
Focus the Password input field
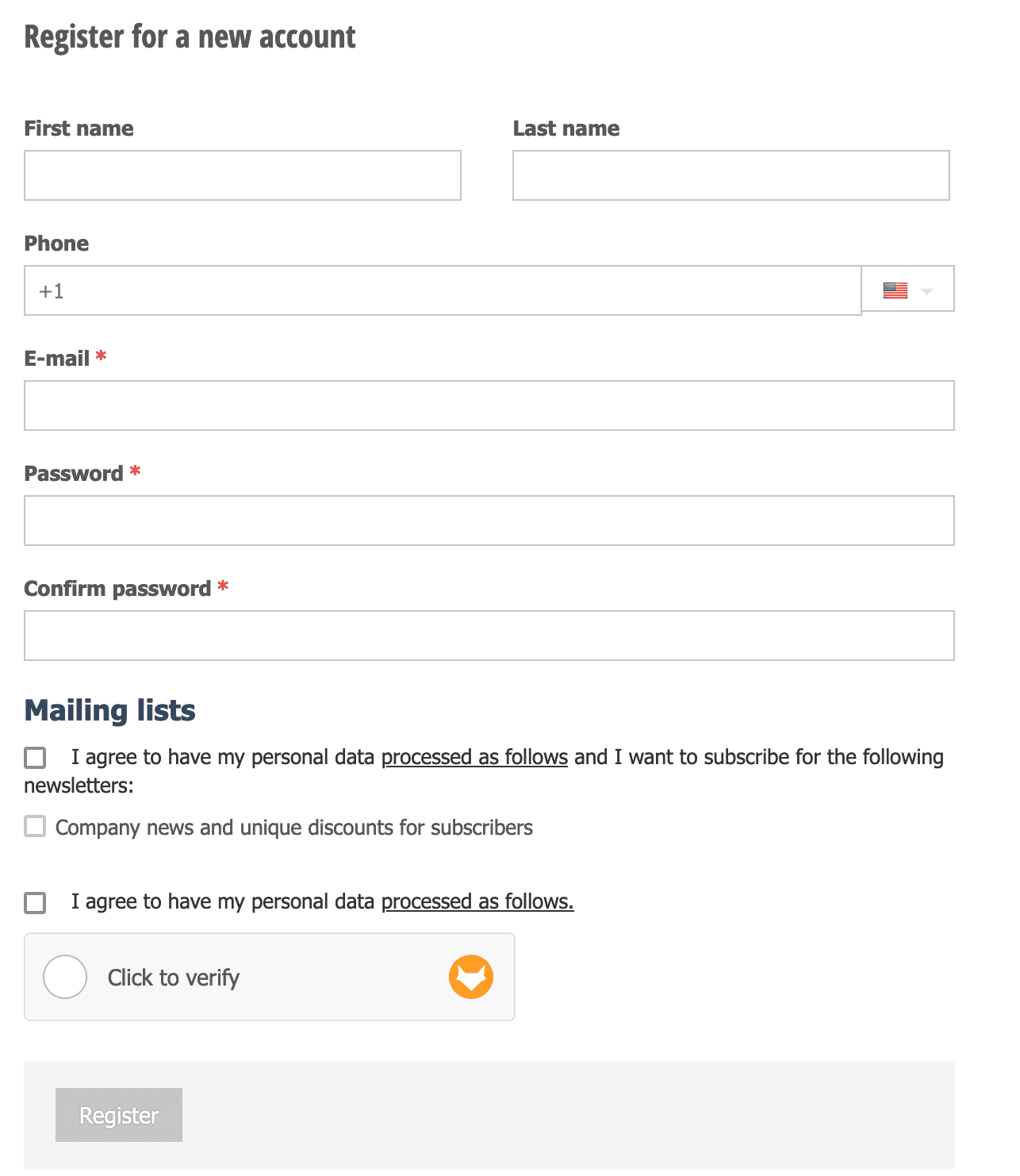click(x=489, y=521)
